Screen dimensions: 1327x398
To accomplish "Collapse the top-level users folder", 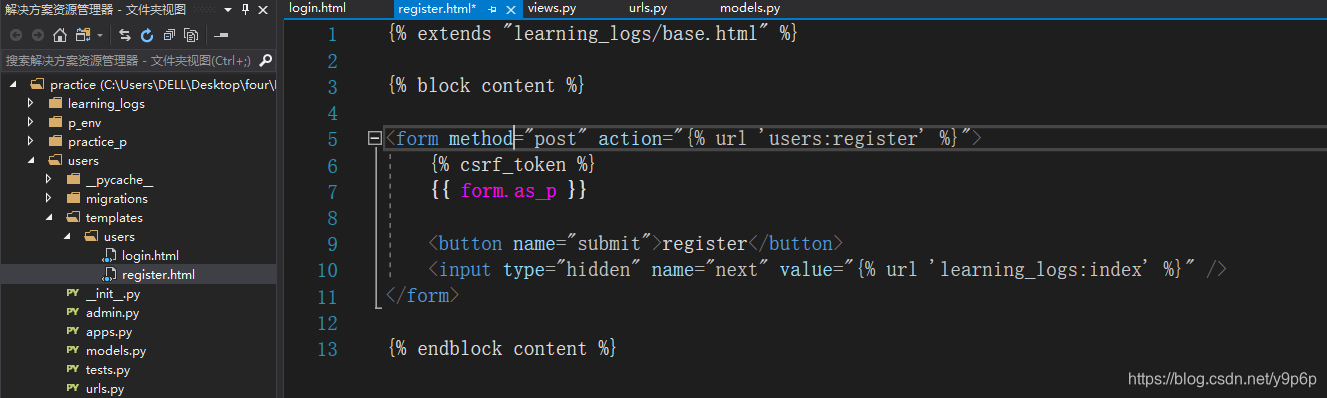I will (31, 160).
